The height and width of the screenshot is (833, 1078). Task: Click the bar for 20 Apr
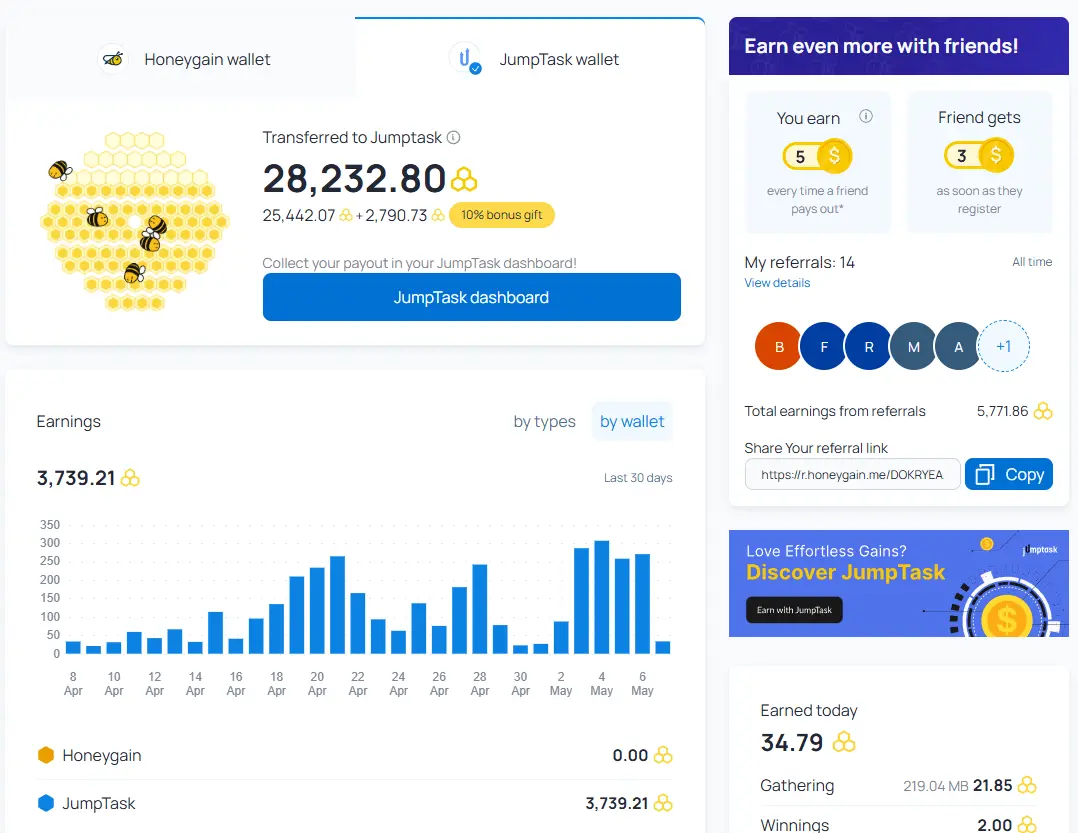317,610
